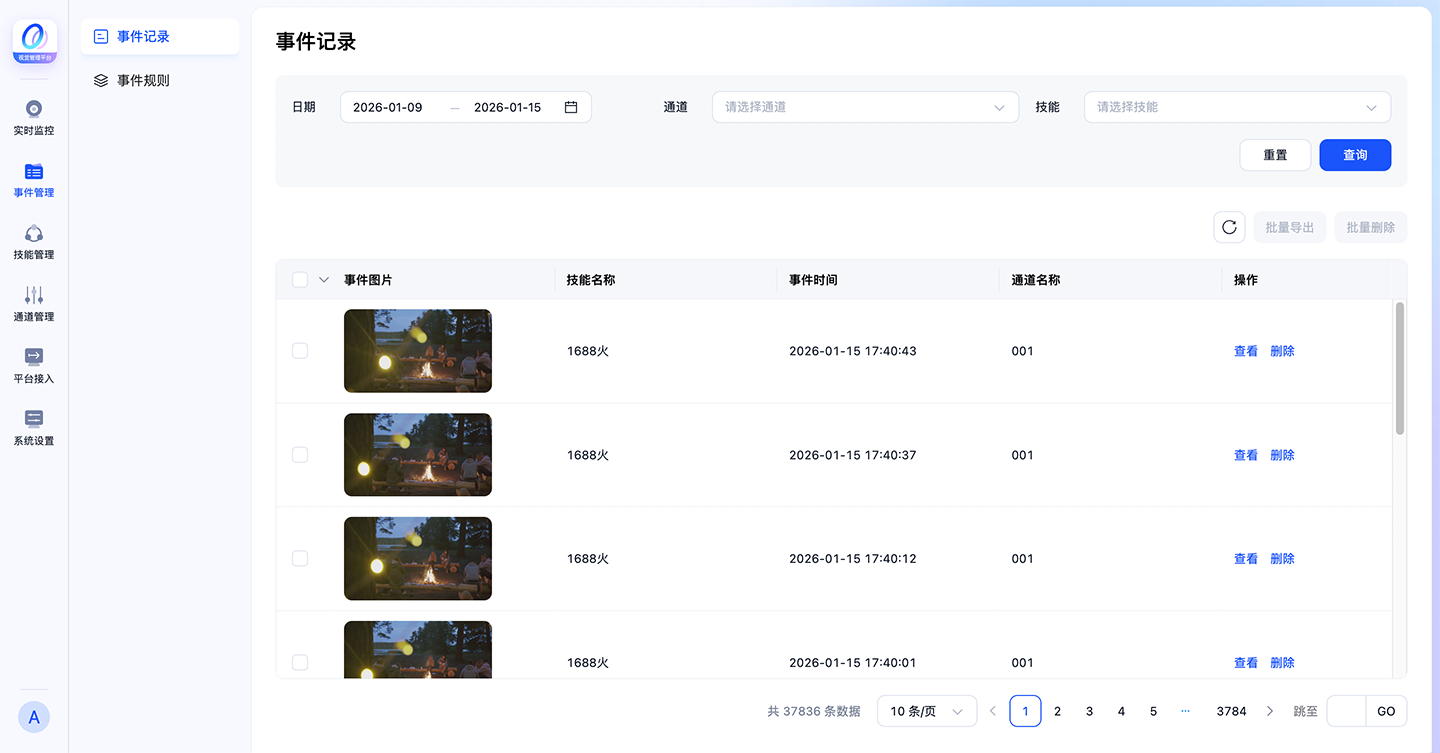
Task: Open thumbnail of event 17:40:12
Action: point(418,559)
